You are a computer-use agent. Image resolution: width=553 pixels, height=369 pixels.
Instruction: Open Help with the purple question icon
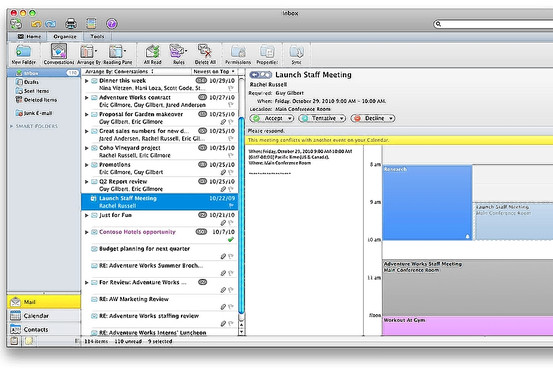[x=111, y=24]
